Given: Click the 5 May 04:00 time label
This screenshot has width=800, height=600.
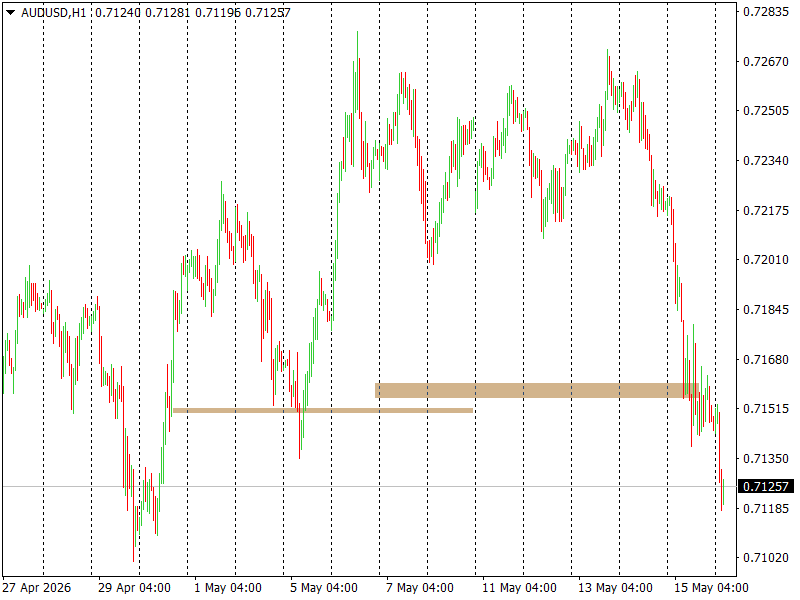Looking at the screenshot, I should tap(323, 588).
